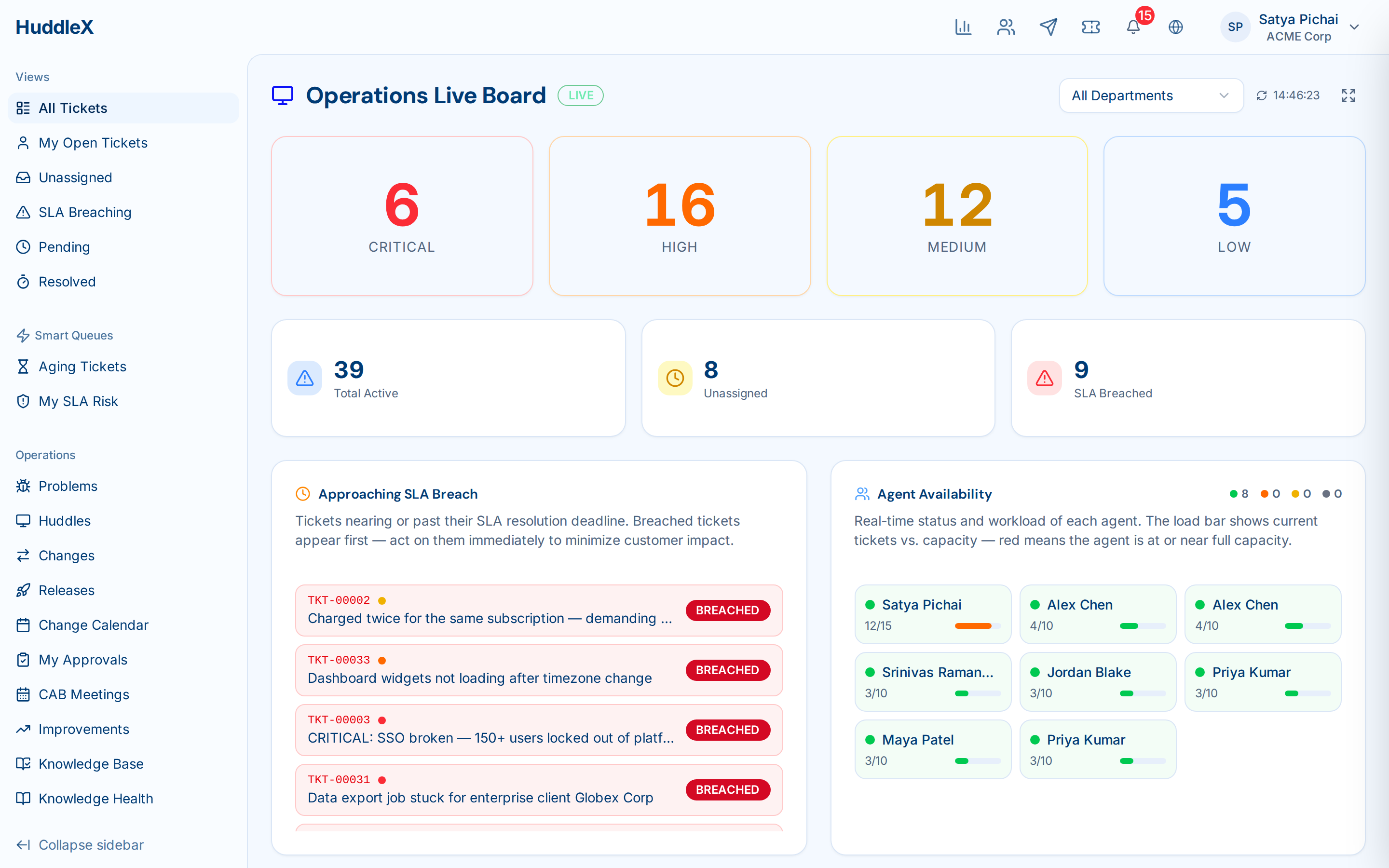The height and width of the screenshot is (868, 1389).
Task: Open the High priority card
Action: 680,216
